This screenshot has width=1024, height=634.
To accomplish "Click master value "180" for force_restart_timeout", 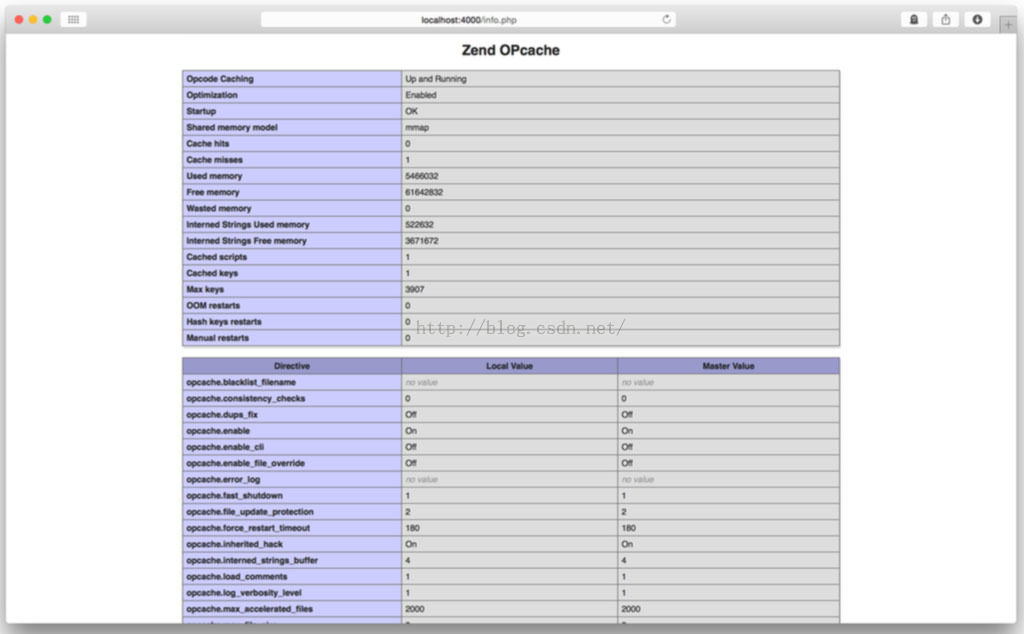I will (628, 528).
